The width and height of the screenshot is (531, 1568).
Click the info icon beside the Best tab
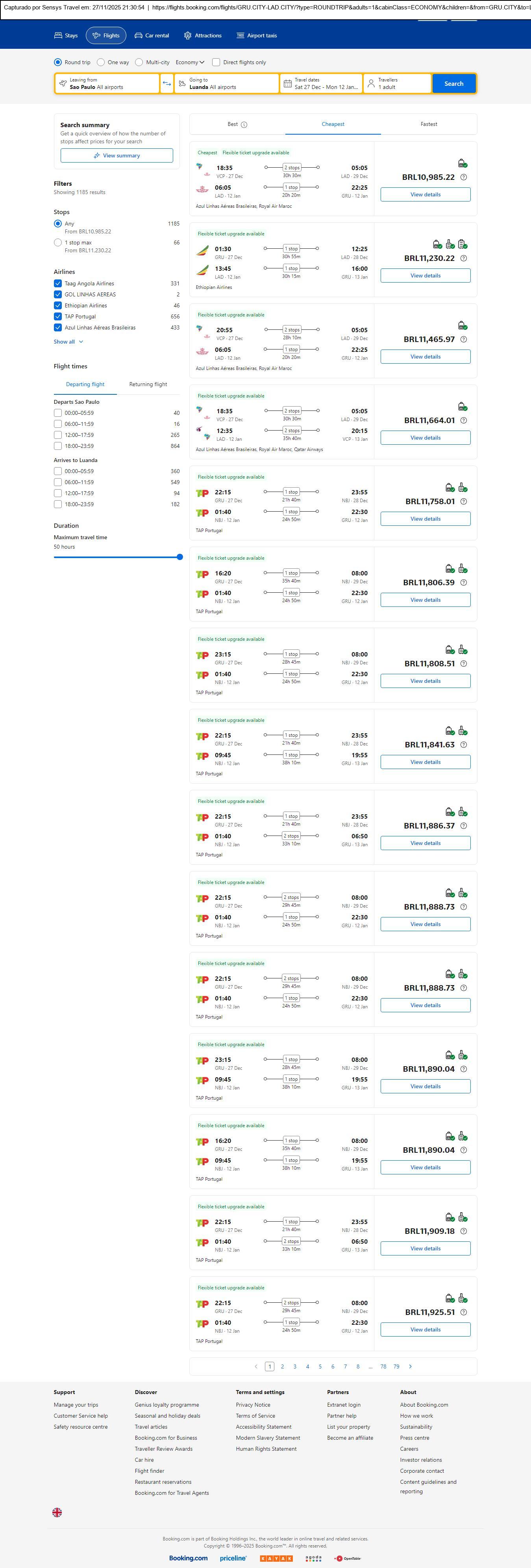[x=244, y=125]
